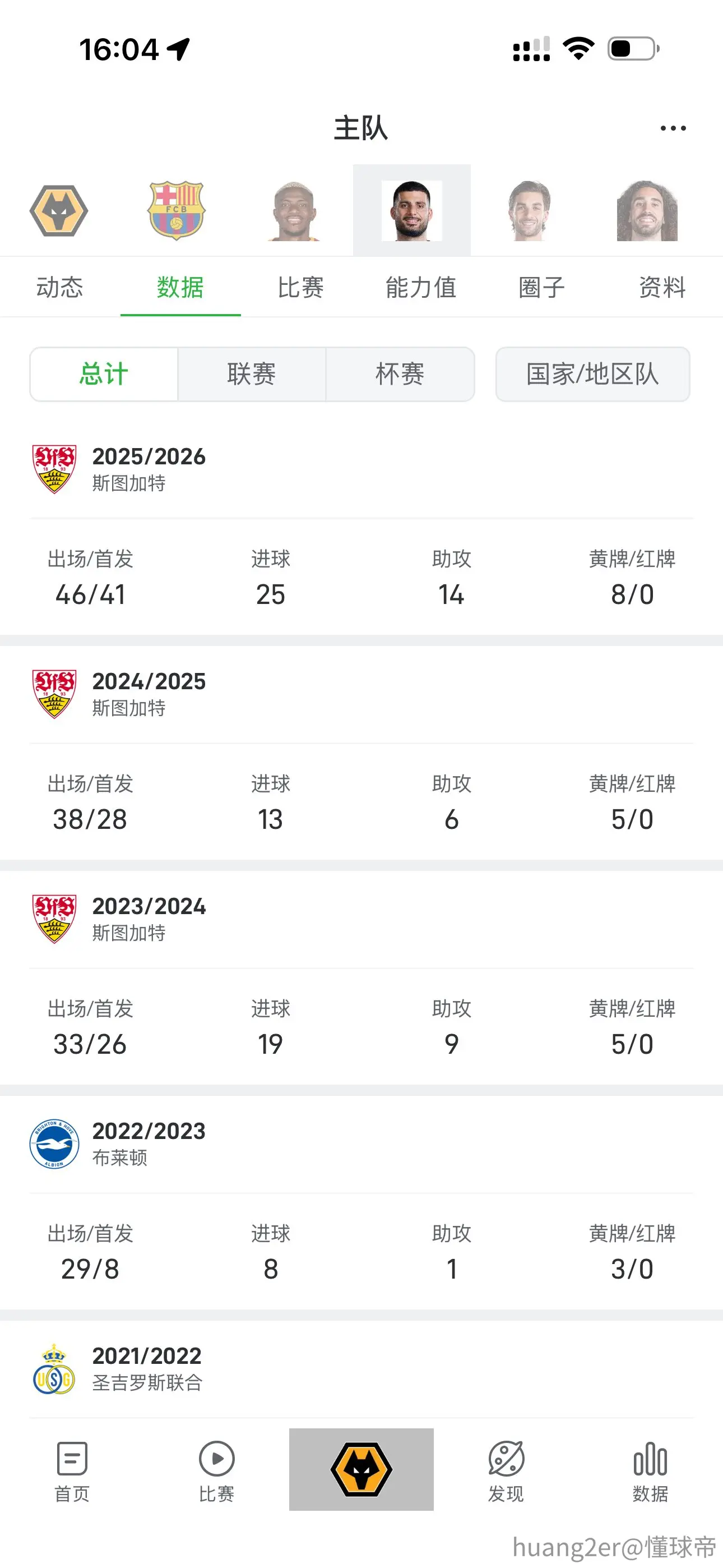The width and height of the screenshot is (723, 1568).
Task: Open 数据 bar-chart icon in bottom bar
Action: tap(650, 1470)
